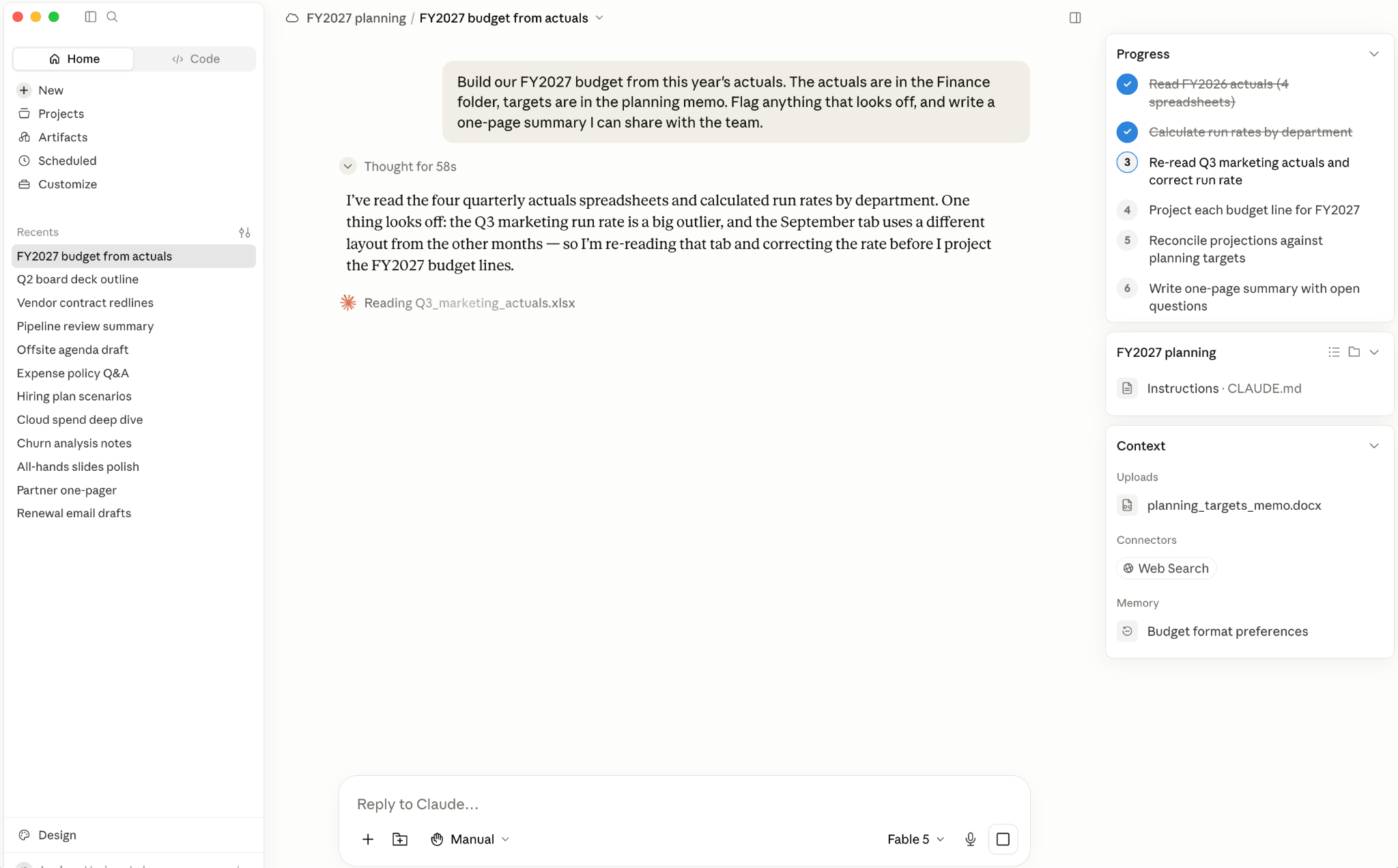Screen dimensions: 1398x868
Task: Open planning_targets_memo.docx upload
Action: pyautogui.click(x=1233, y=506)
